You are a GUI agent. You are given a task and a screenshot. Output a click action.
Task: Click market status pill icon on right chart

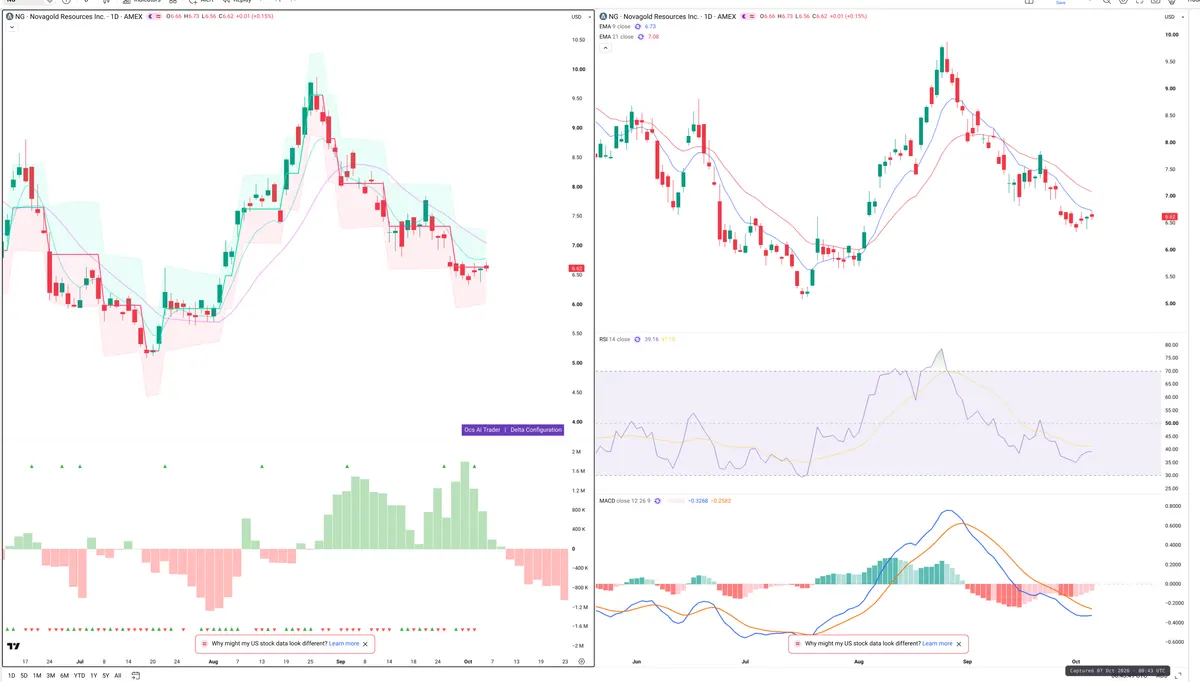click(748, 17)
